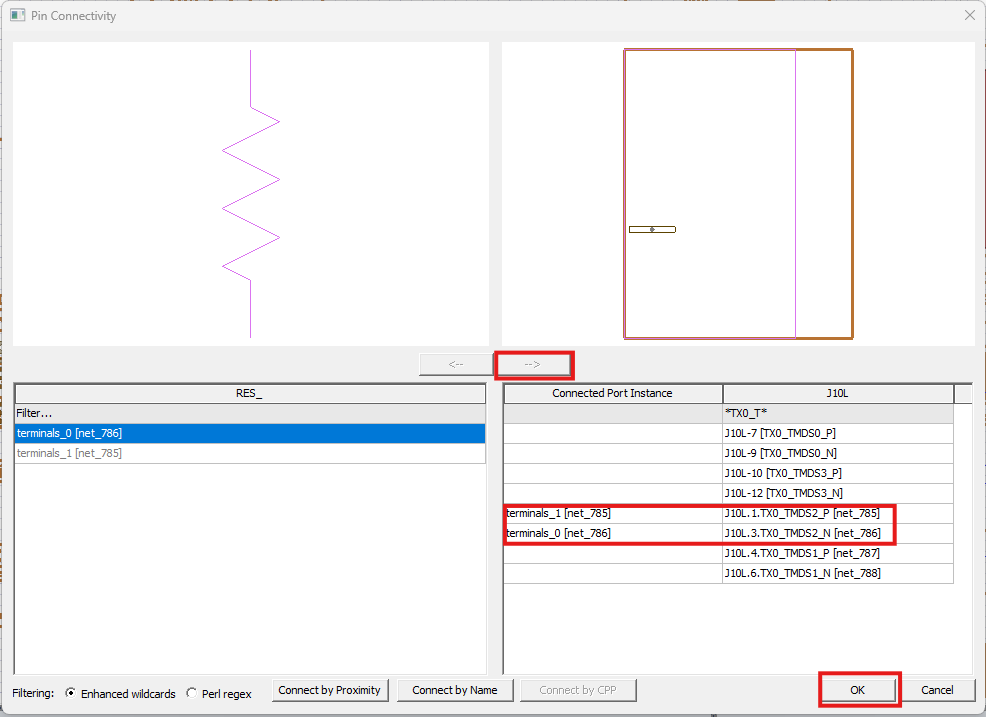Click the Pin Connectivity dialog icon

16,15
